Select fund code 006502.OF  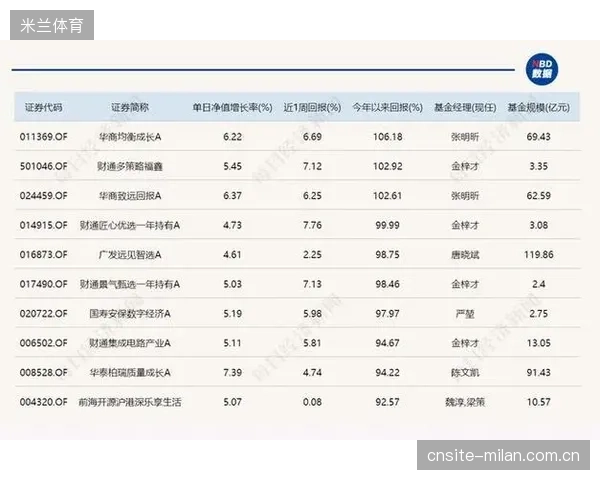coord(44,343)
